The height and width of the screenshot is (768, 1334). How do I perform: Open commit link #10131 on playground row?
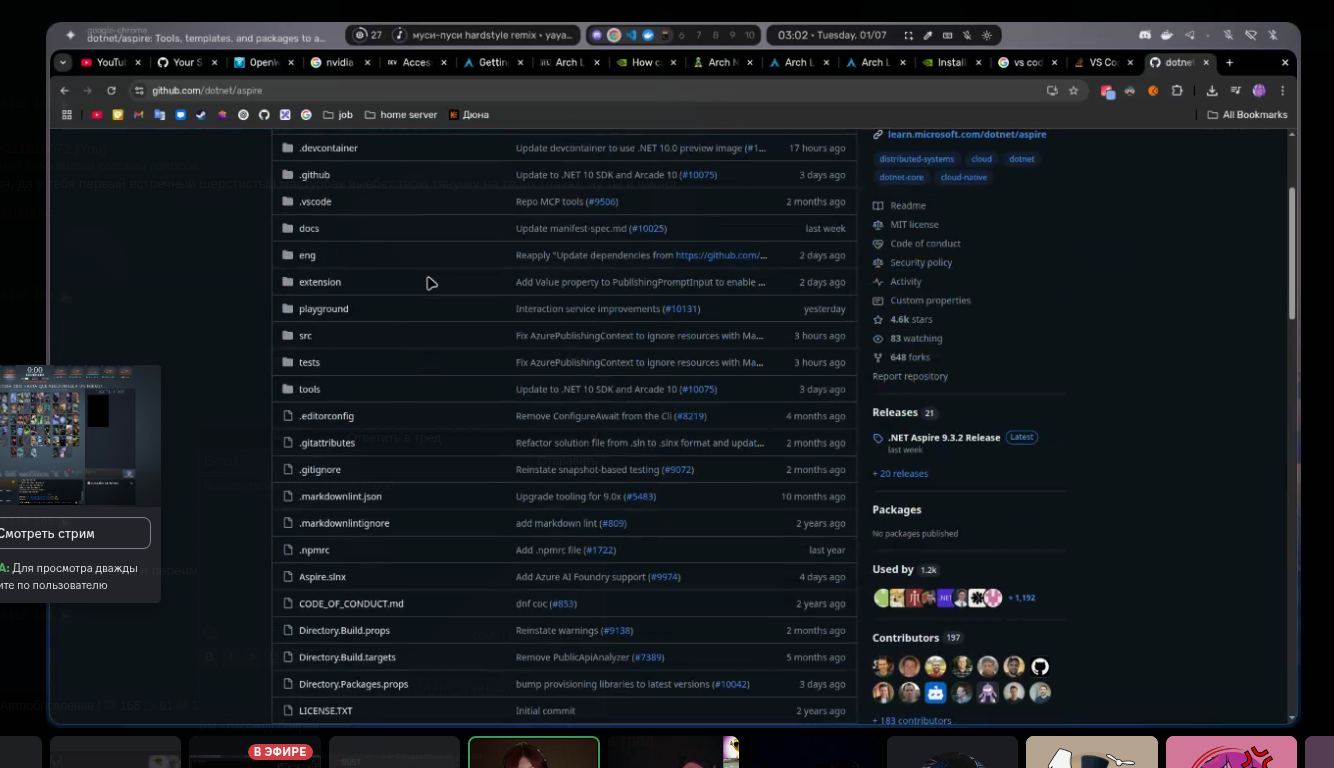(681, 309)
